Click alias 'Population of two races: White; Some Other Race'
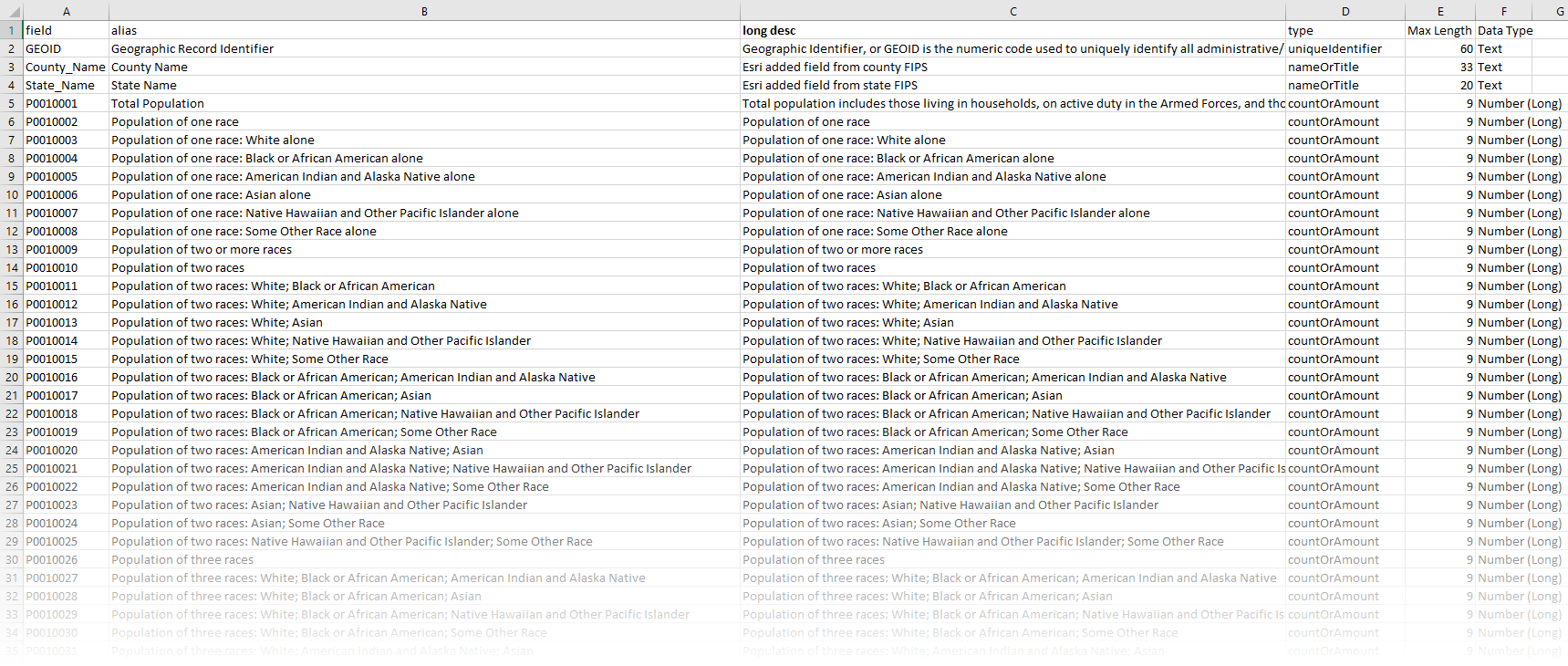This screenshot has height=666, width=1568. 424,359
